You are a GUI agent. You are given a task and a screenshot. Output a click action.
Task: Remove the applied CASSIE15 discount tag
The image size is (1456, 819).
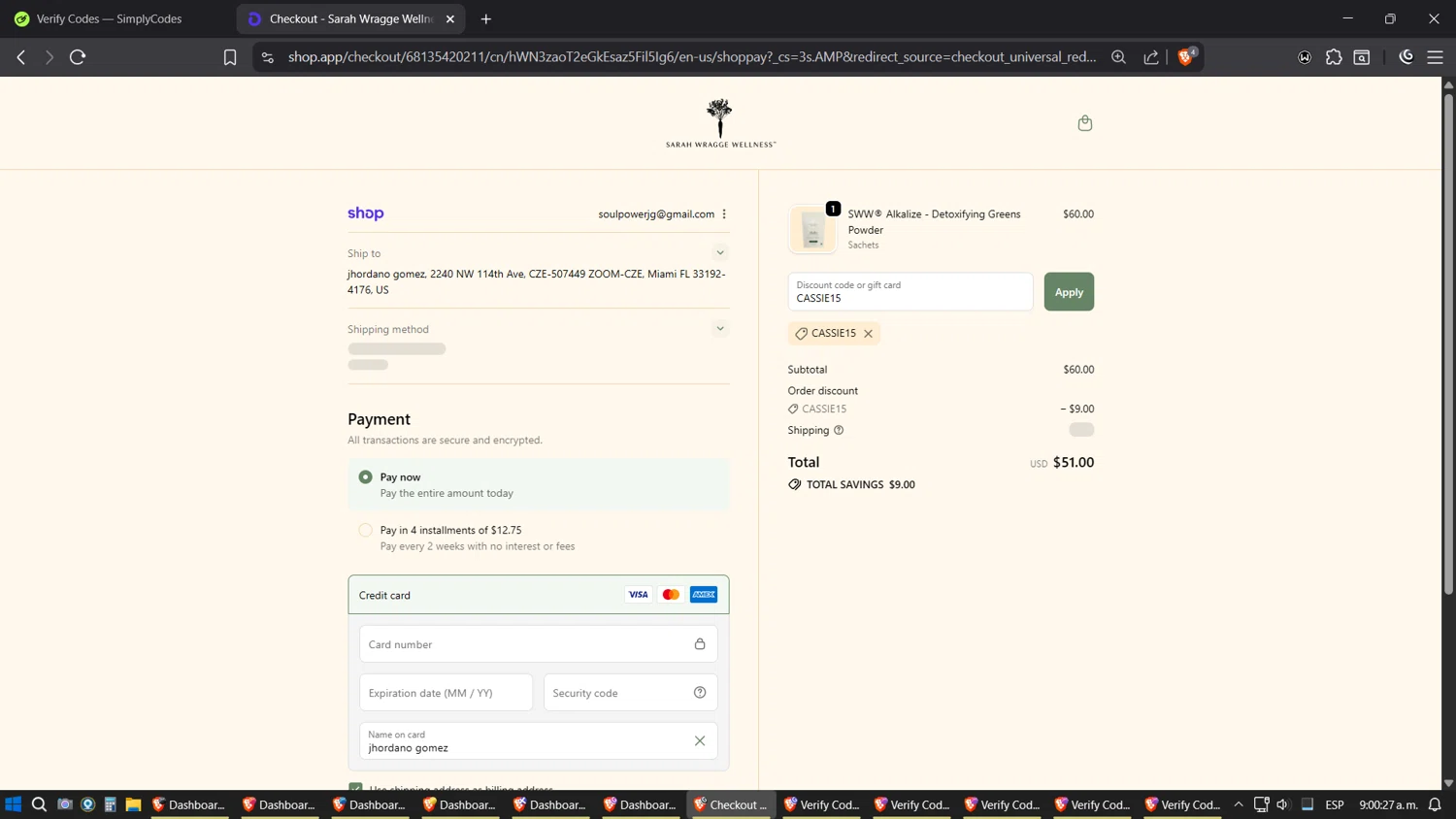pyautogui.click(x=869, y=334)
